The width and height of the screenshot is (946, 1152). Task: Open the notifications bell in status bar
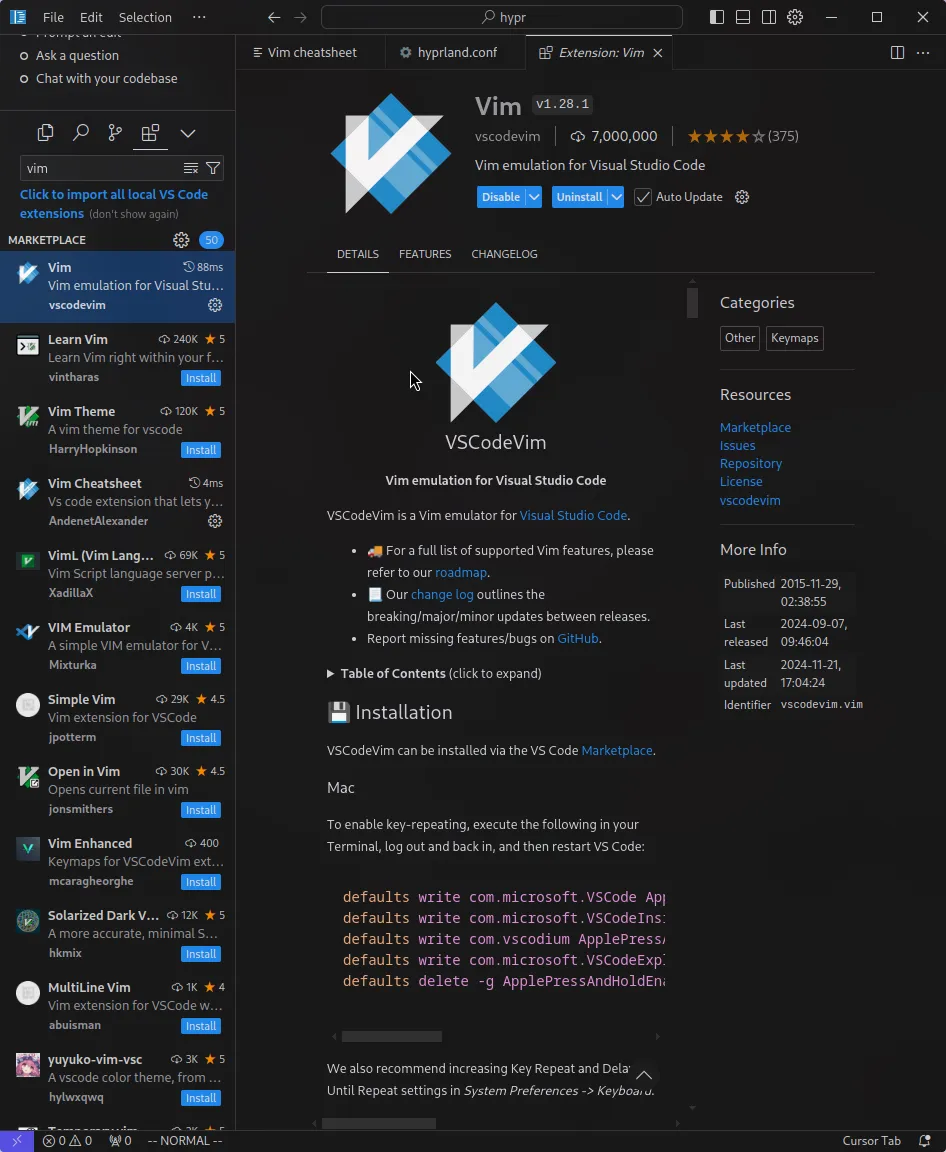point(925,1141)
